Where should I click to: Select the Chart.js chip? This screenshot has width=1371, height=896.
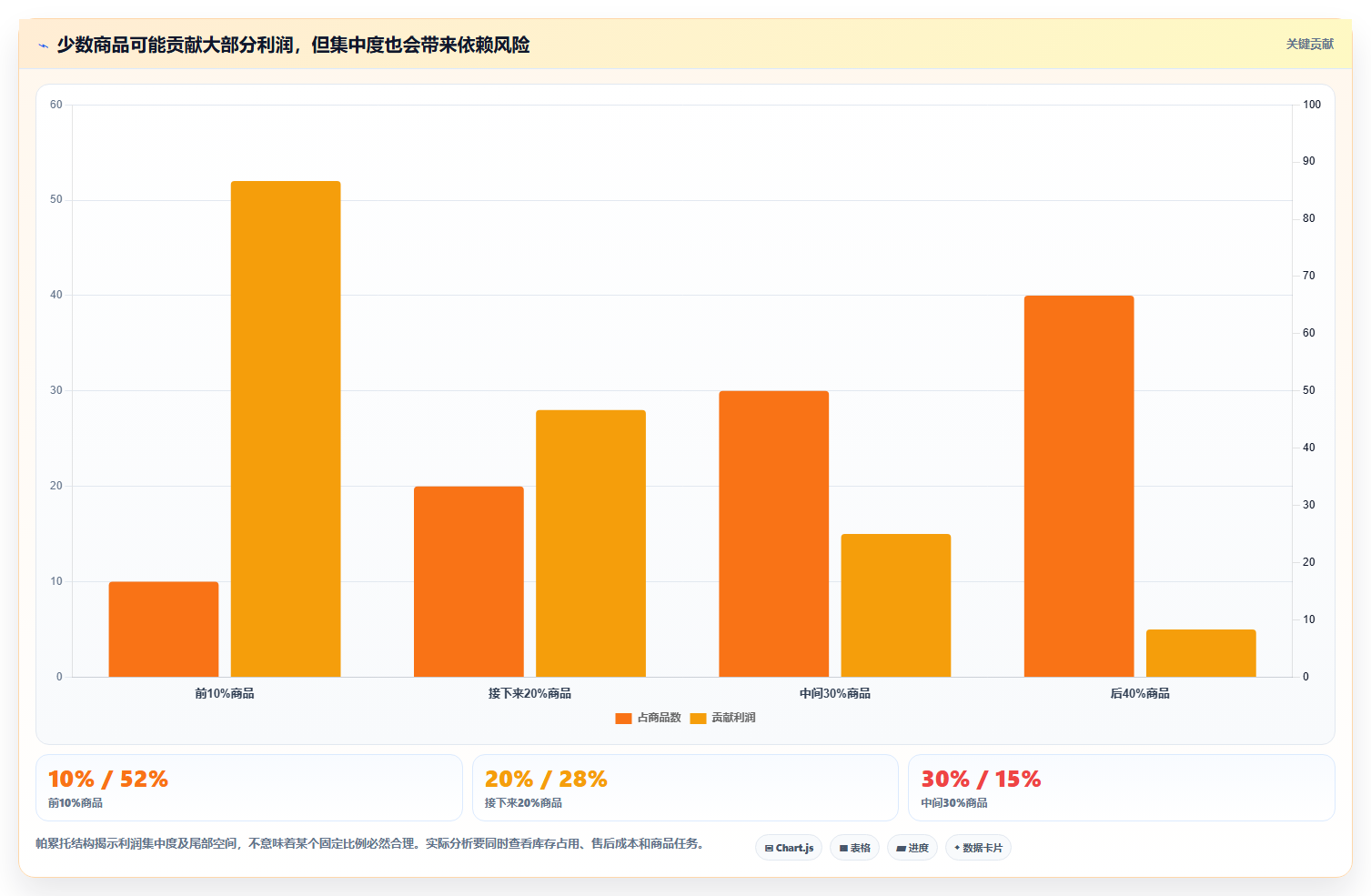pos(789,848)
